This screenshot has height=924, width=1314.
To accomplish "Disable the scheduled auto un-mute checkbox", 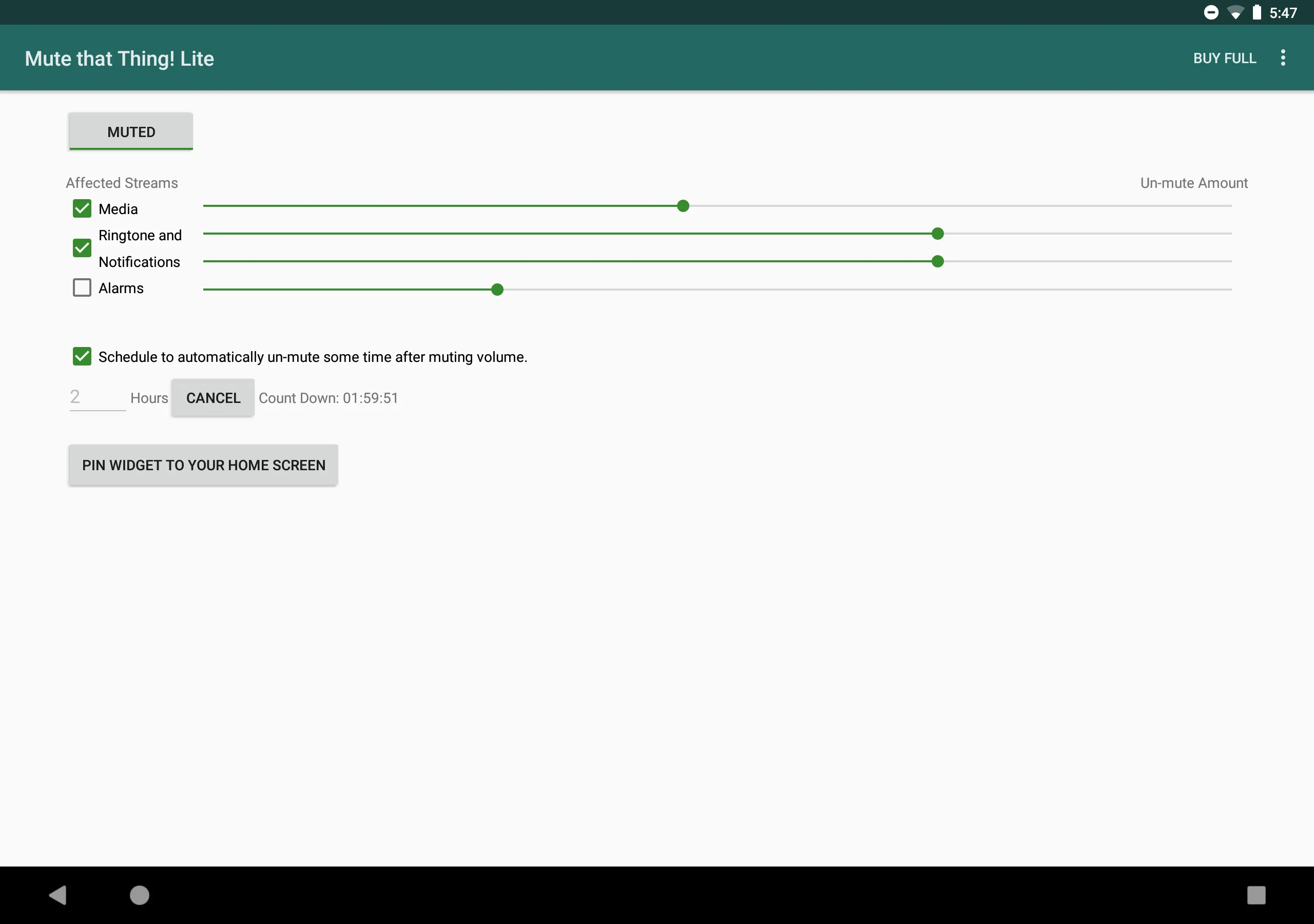I will [x=82, y=356].
